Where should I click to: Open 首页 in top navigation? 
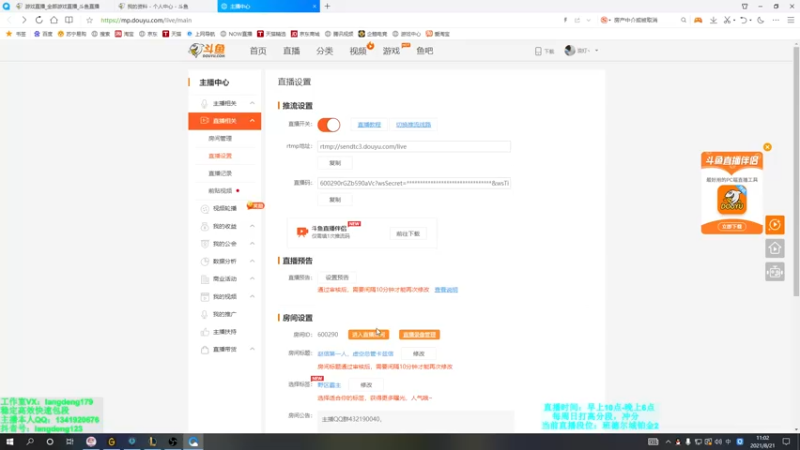pos(258,51)
